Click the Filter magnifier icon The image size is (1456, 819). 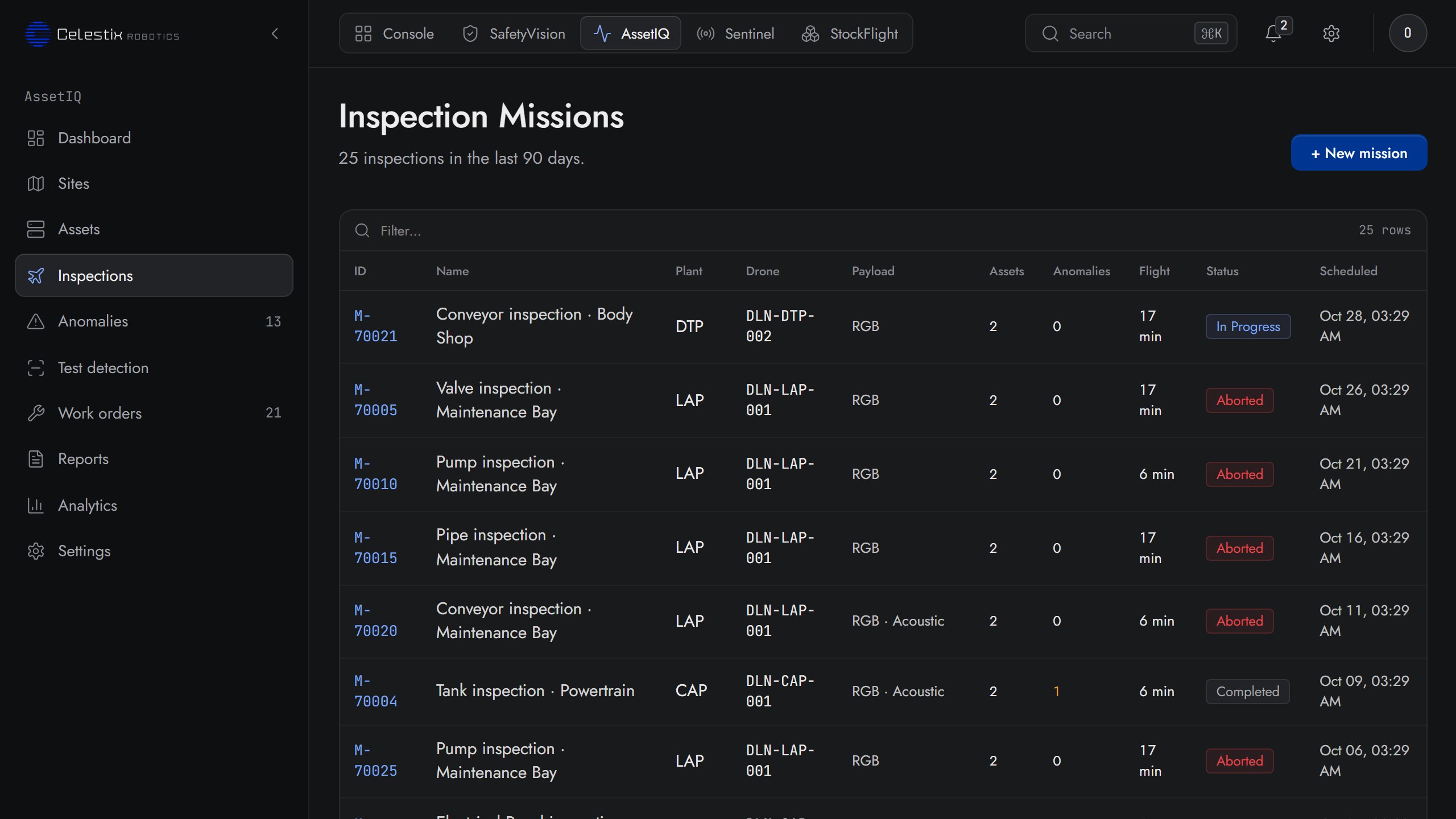pyautogui.click(x=362, y=230)
